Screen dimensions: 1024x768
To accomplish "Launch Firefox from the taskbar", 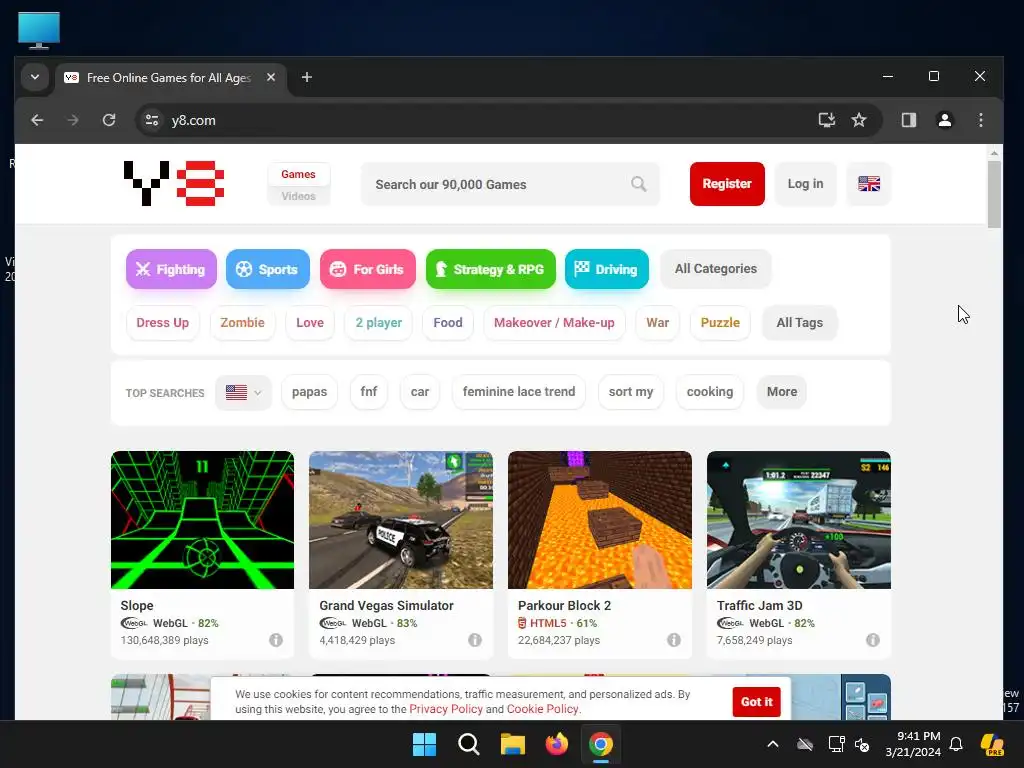I will (556, 744).
